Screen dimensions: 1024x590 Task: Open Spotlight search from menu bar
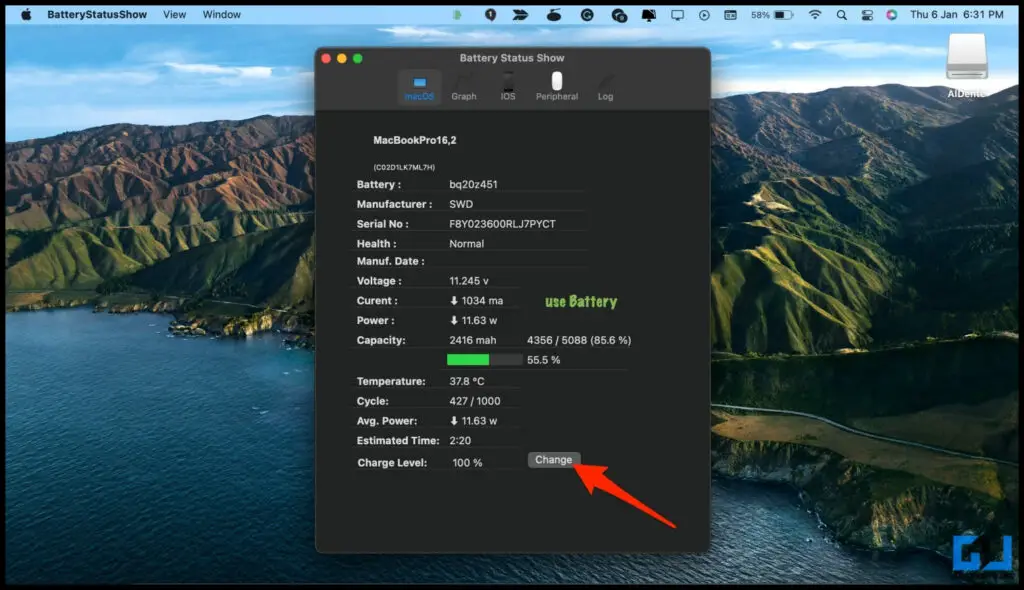coord(842,15)
